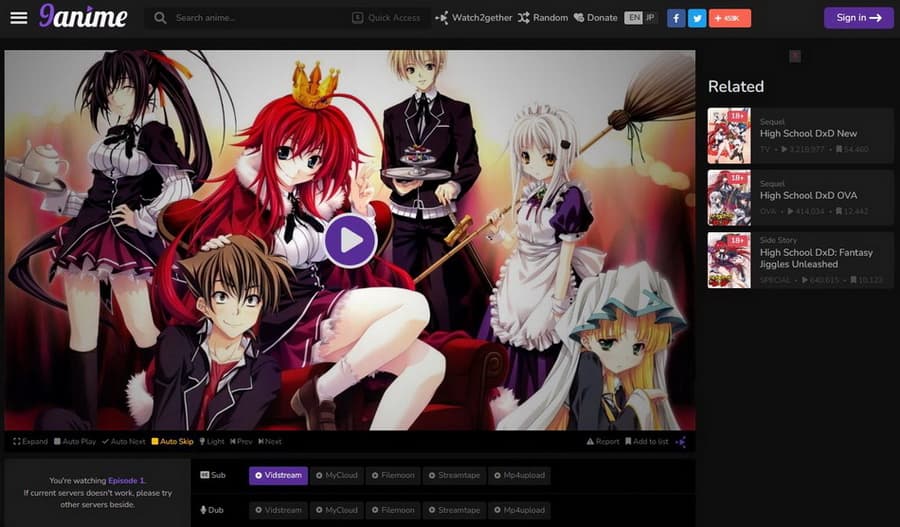Open Watch2gether

(473, 18)
